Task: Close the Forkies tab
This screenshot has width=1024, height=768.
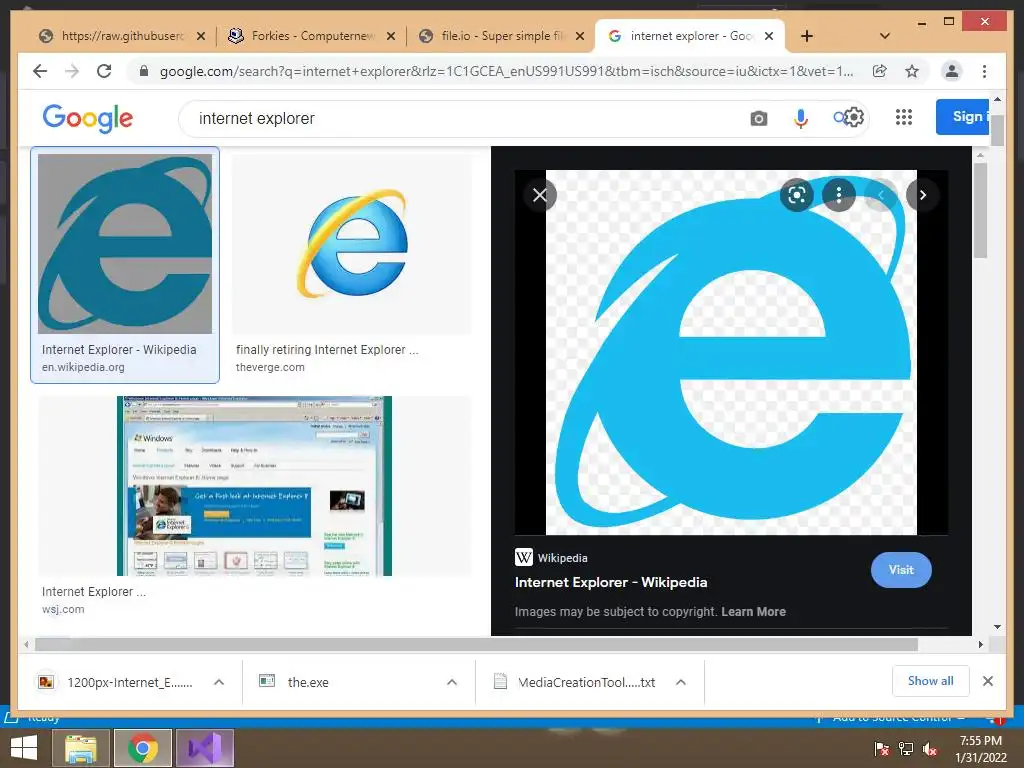Action: click(x=391, y=36)
